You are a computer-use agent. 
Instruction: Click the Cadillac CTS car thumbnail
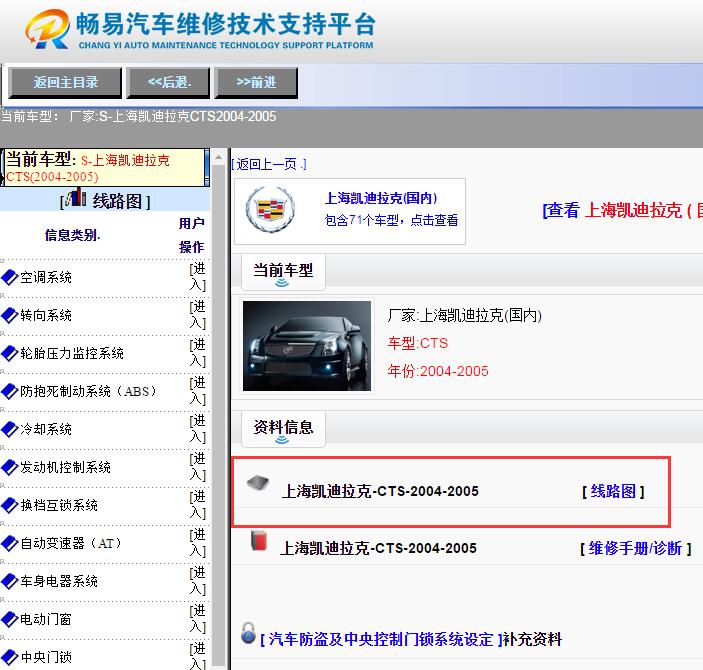click(307, 346)
